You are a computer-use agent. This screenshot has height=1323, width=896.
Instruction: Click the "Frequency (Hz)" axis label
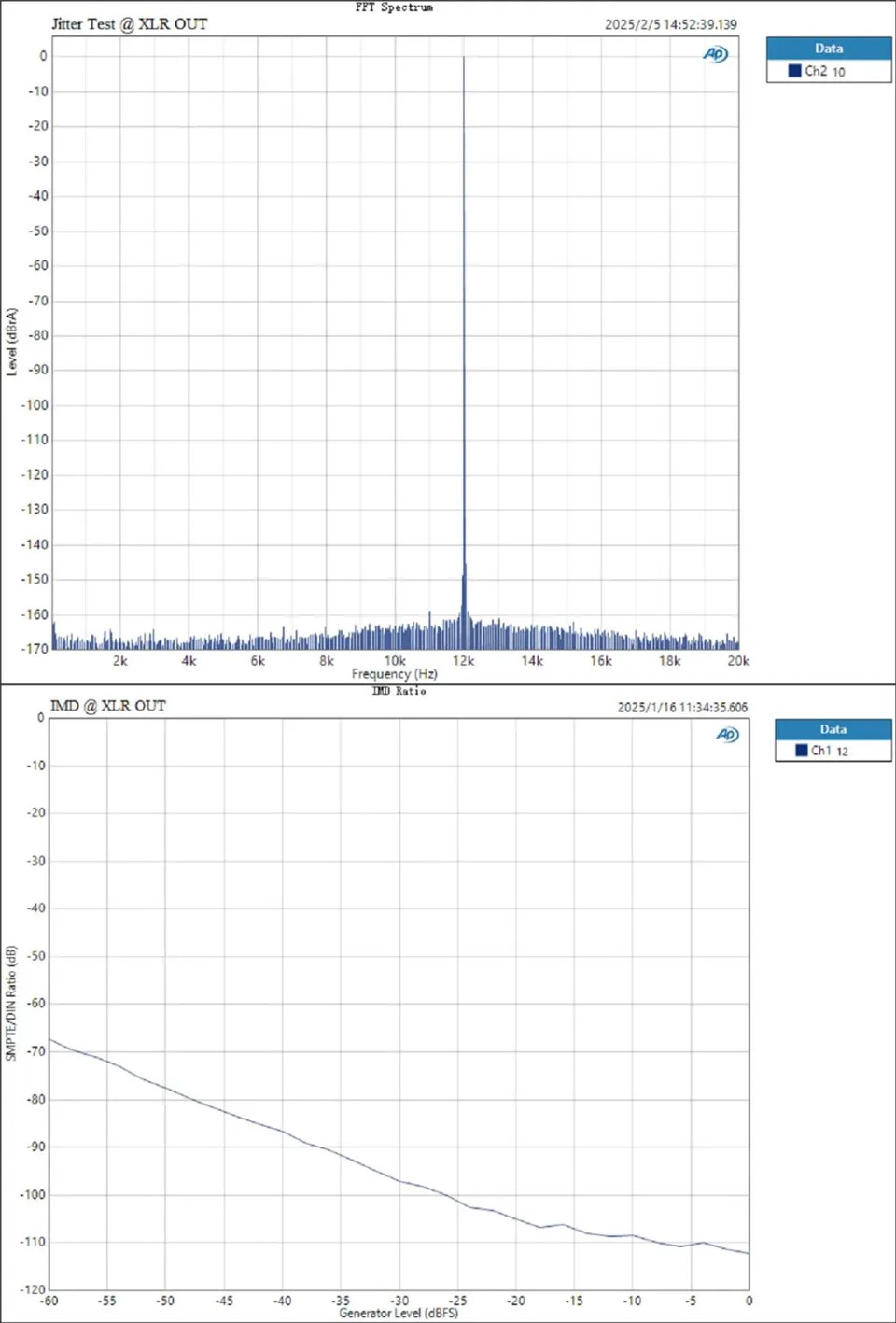395,673
